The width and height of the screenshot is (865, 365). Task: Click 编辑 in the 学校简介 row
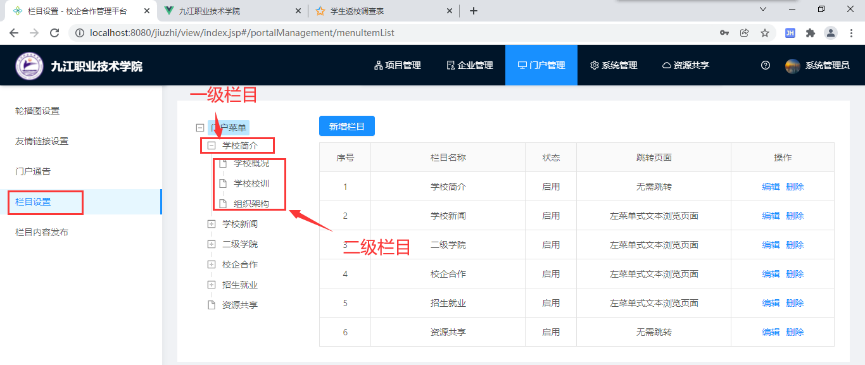pyautogui.click(x=770, y=187)
